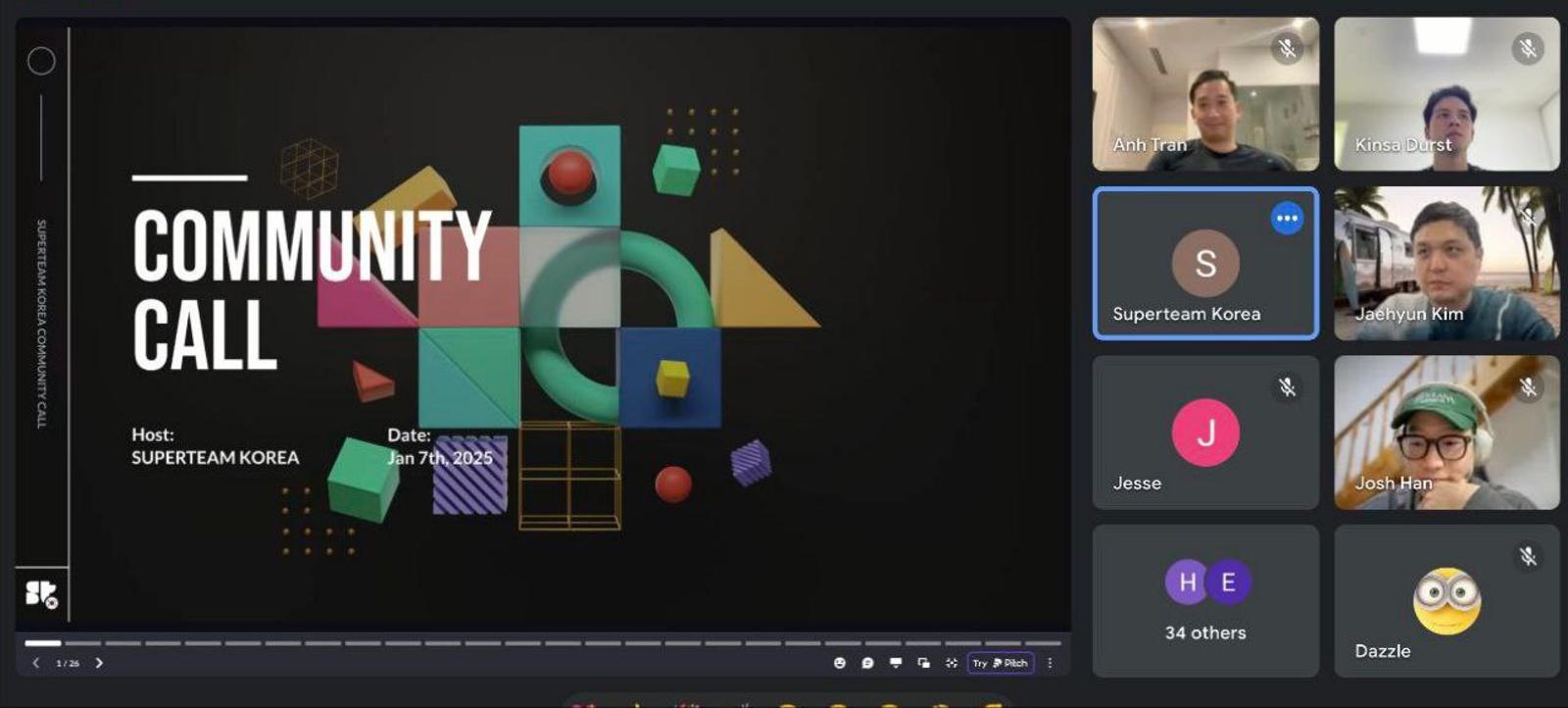Open the slide comments icon

tap(867, 663)
